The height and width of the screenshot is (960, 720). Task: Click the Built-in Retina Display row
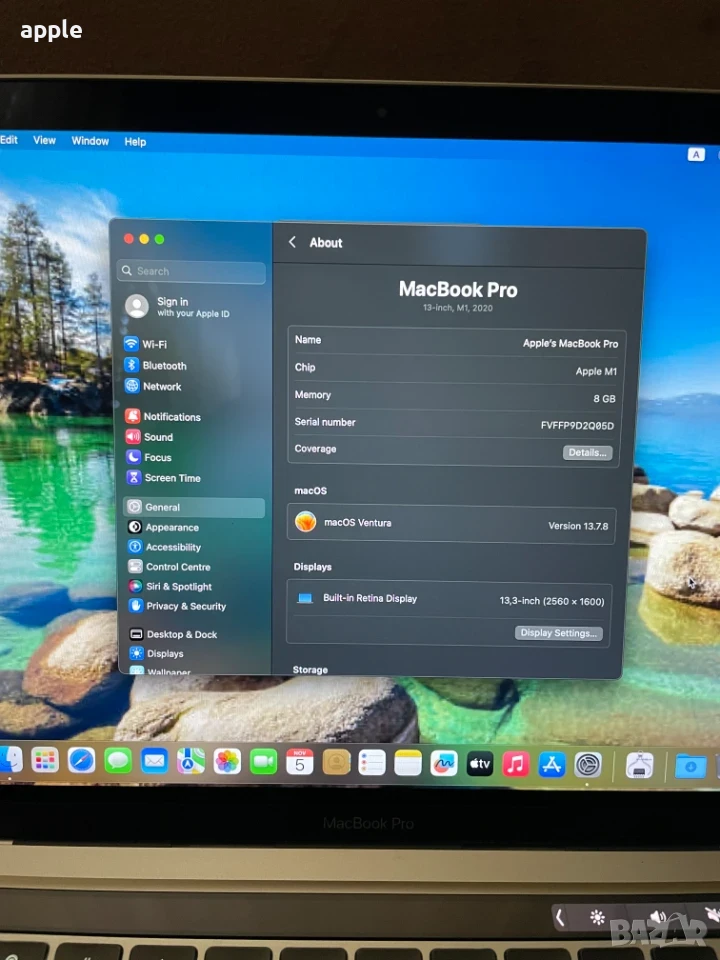[x=449, y=599]
